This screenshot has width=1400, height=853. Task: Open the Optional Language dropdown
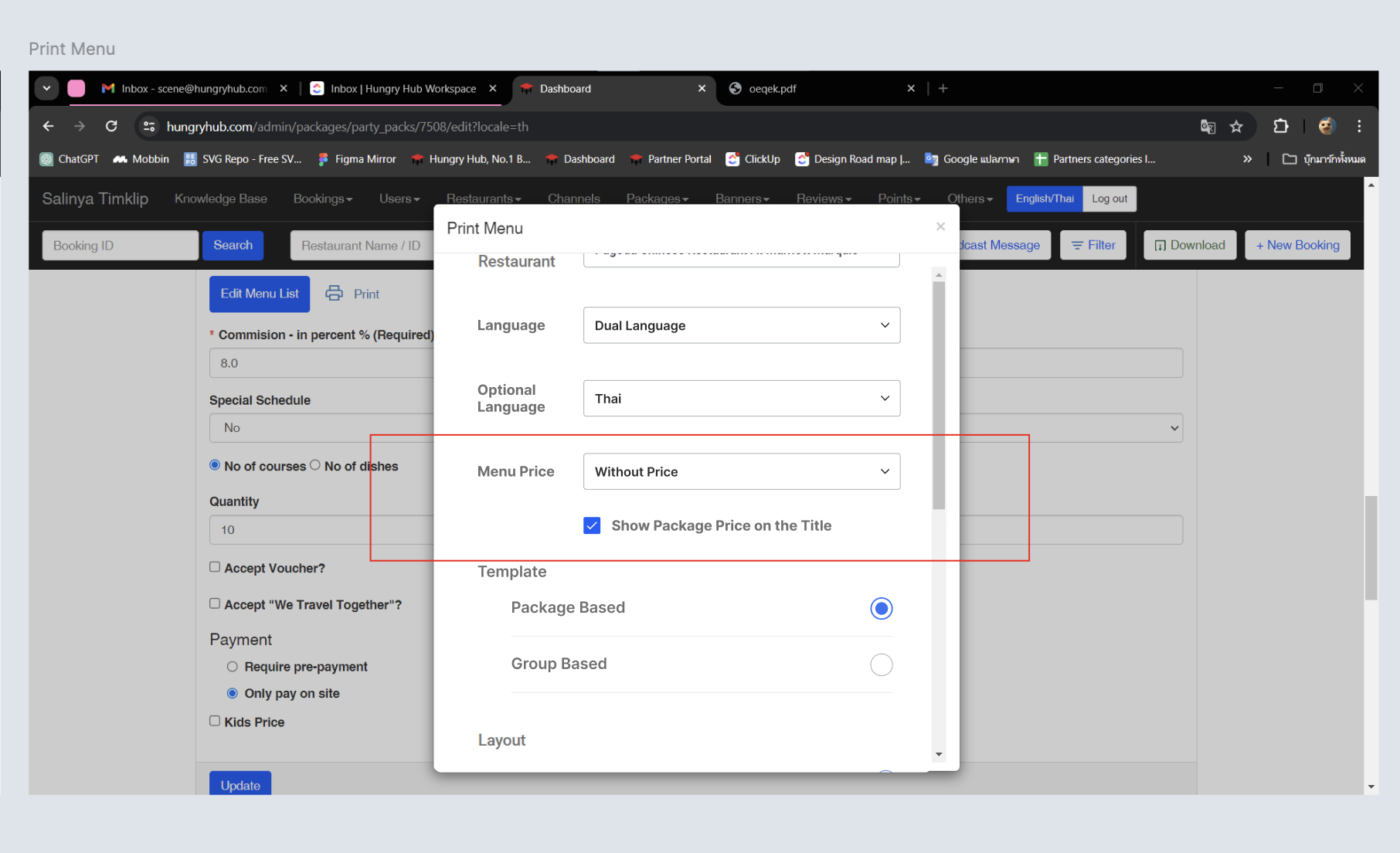click(x=741, y=399)
